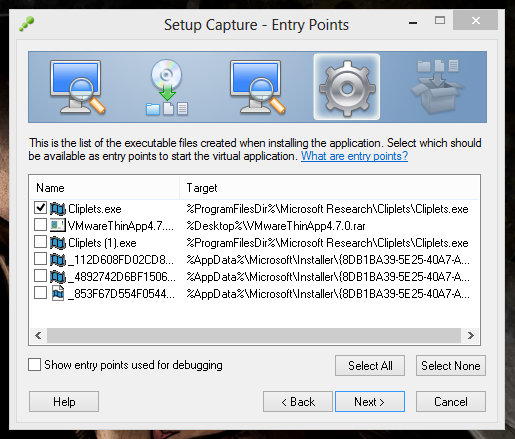Screen dimensions: 515x439
Task: Click the _4892742D6BF1506 entry icon
Action: pyautogui.click(x=58, y=277)
